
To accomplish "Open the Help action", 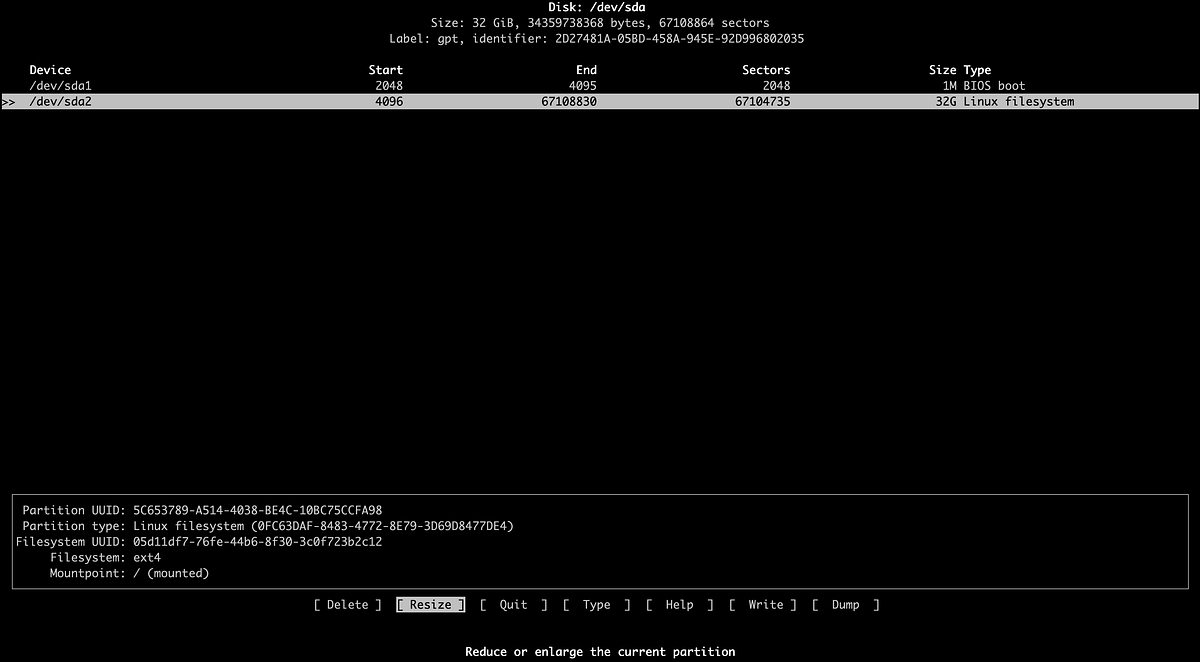I will [679, 604].
